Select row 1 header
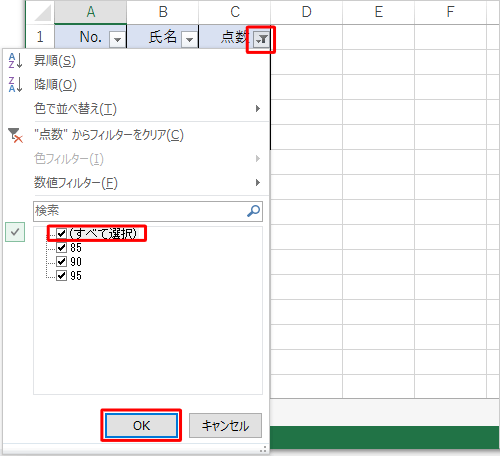This screenshot has width=500, height=456. pyautogui.click(x=40, y=37)
